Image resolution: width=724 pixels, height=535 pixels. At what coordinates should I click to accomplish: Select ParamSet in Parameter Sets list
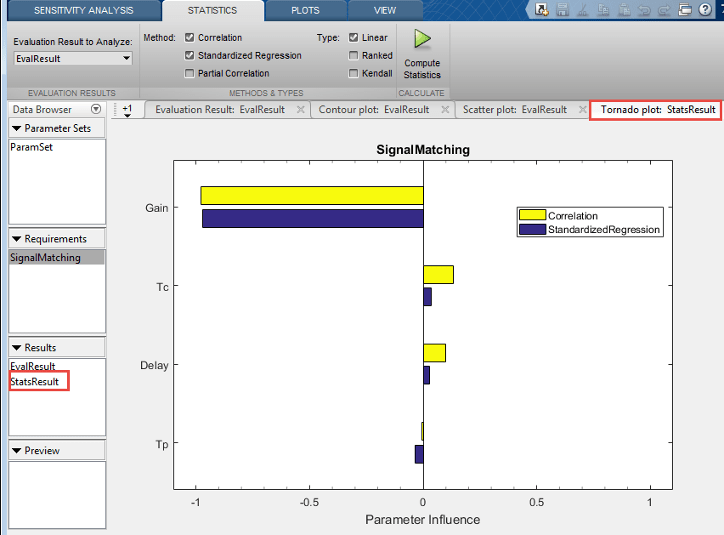31,147
